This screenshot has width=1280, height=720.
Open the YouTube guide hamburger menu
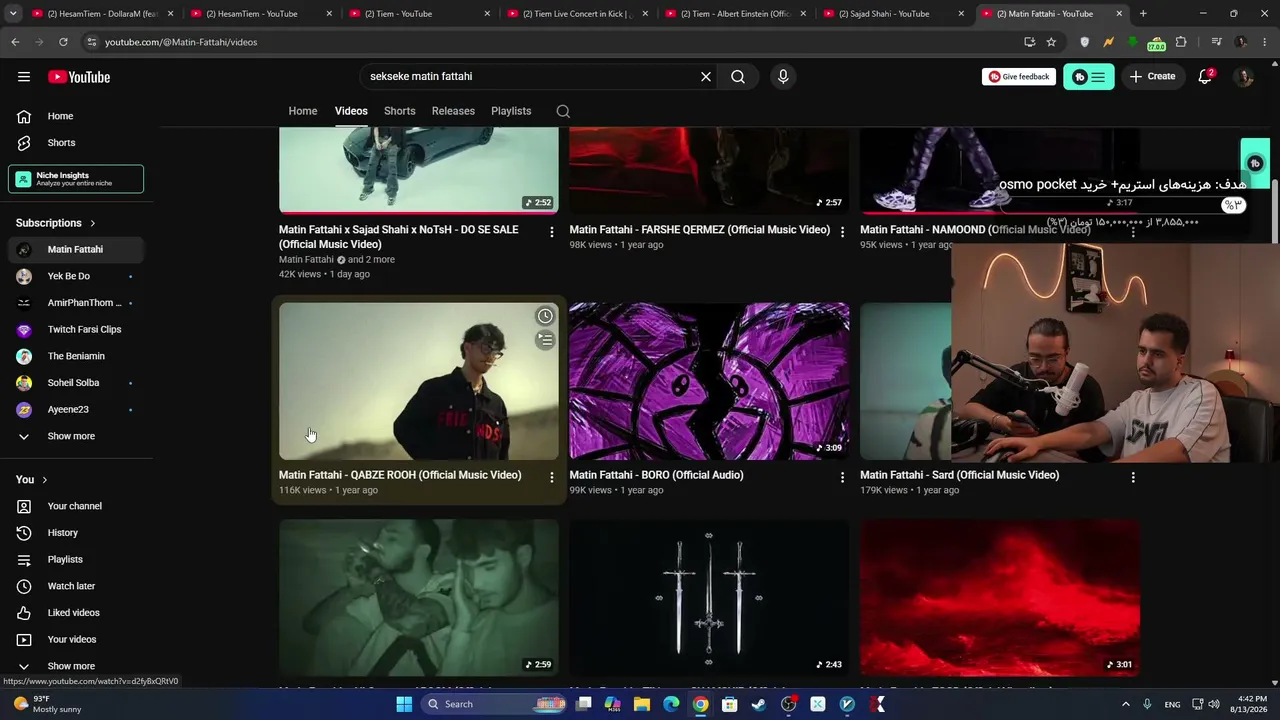pyautogui.click(x=24, y=77)
